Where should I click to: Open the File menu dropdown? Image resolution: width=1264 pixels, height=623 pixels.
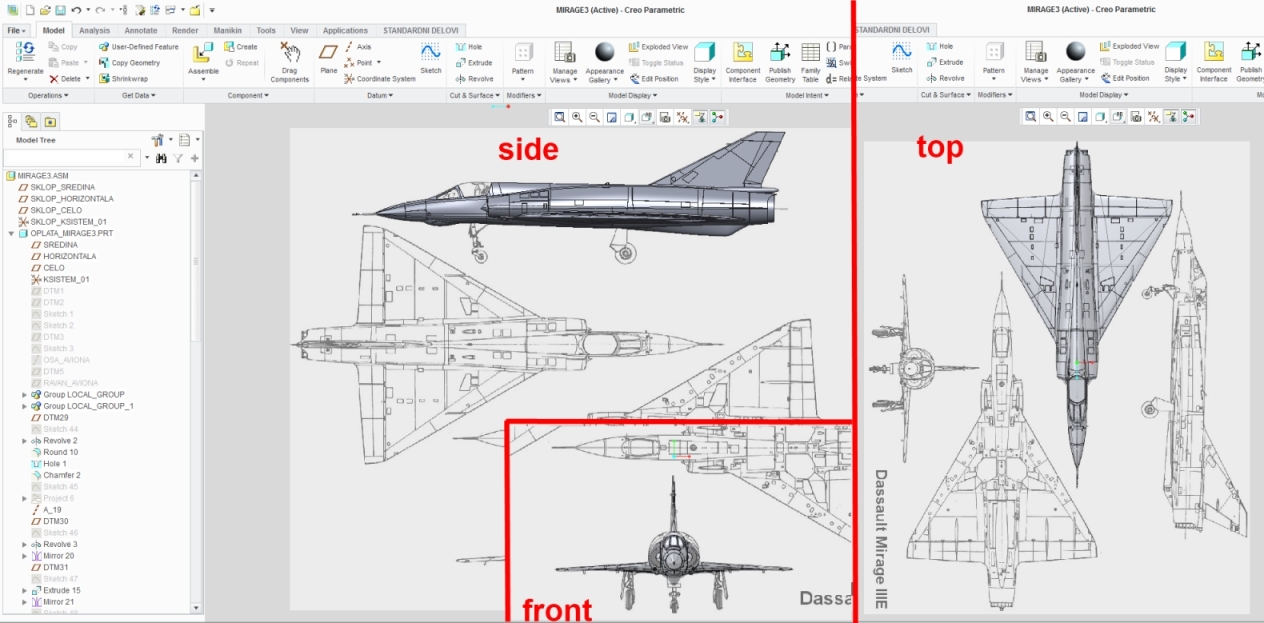pyautogui.click(x=17, y=30)
